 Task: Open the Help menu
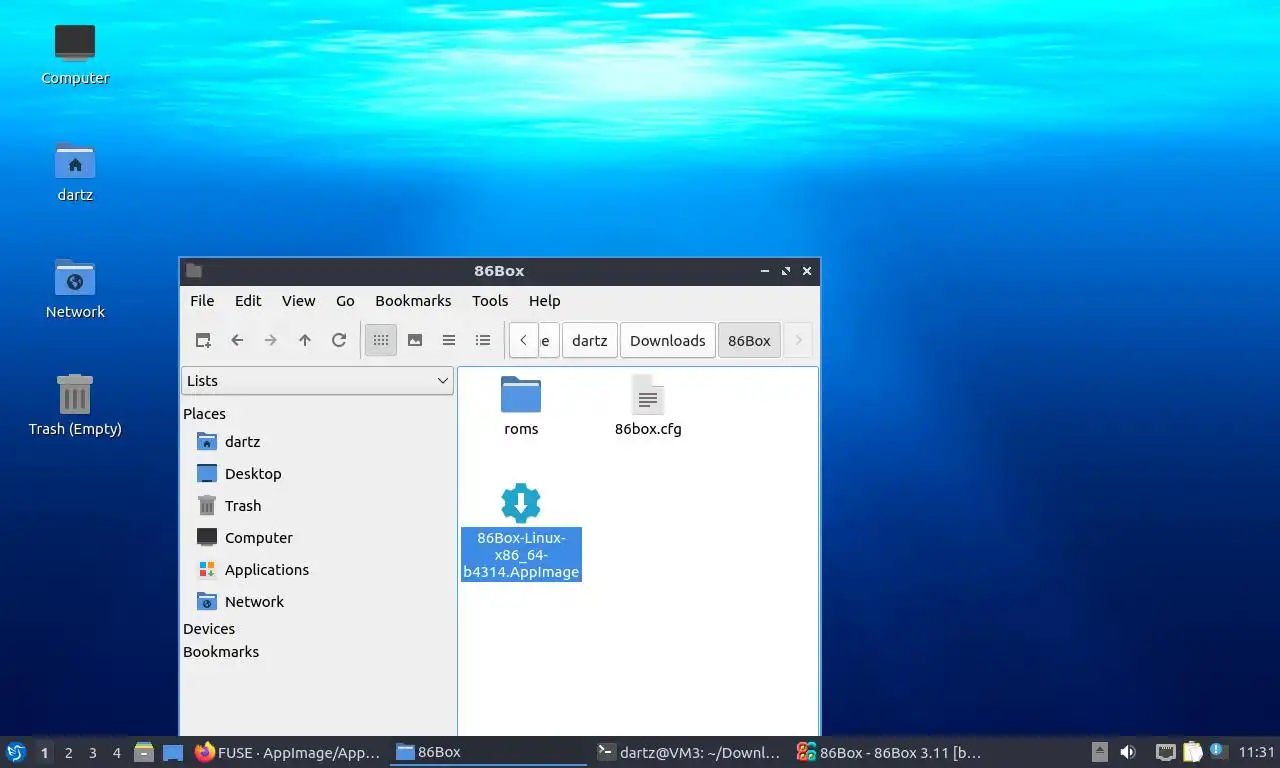pos(544,300)
